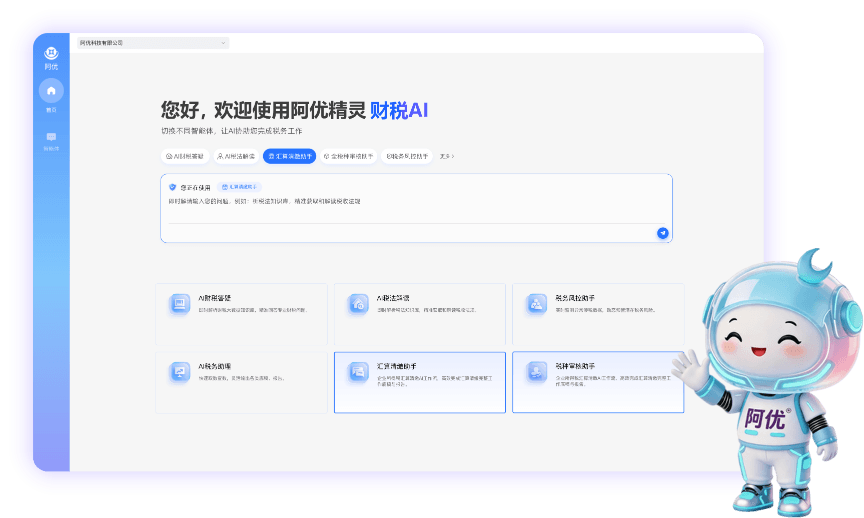864x518 pixels.
Task: Select the AI税法解读 agent pill
Action: [x=236, y=157]
